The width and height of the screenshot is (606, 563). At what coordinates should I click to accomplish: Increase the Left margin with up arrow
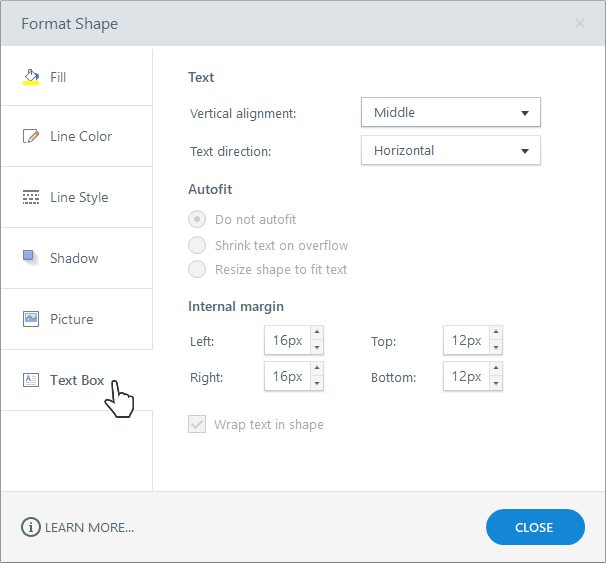coord(317,334)
